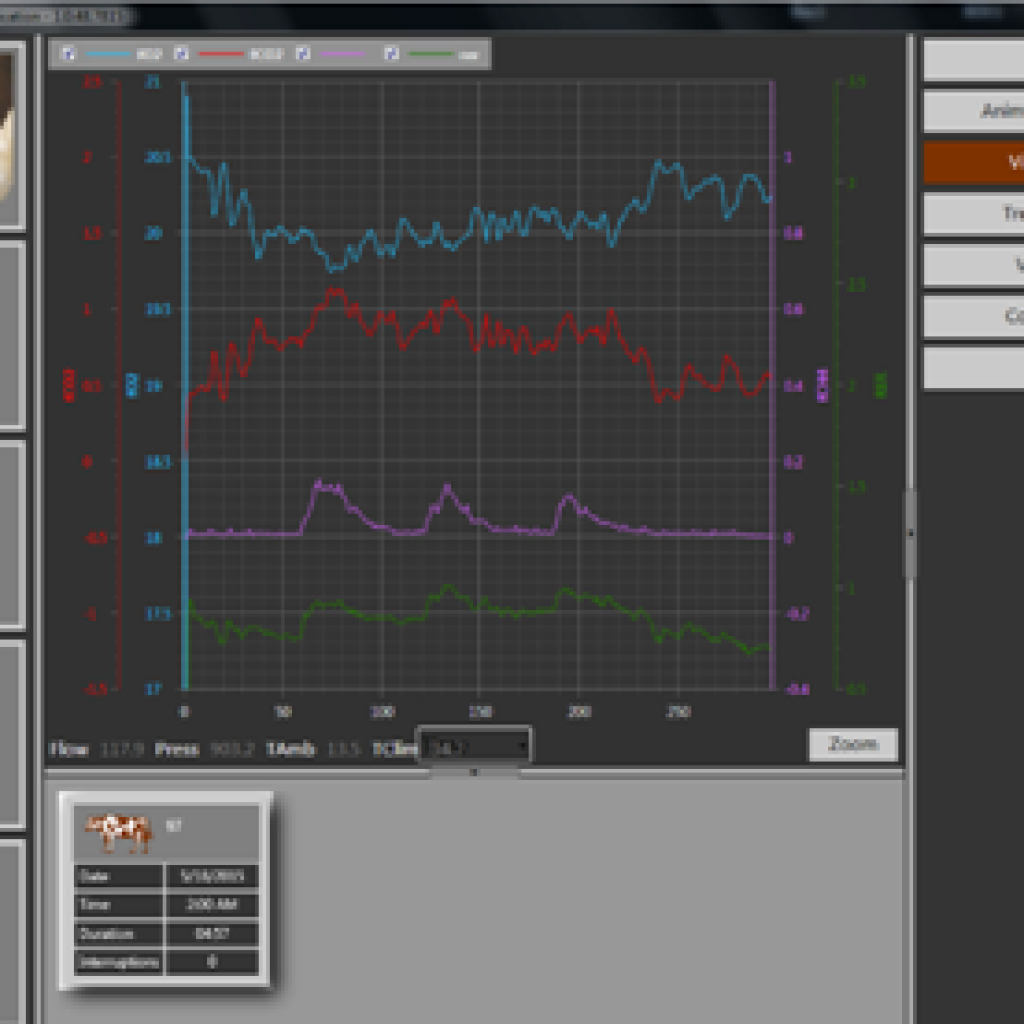Toggle the red series checkbox in the legend
Image resolution: width=1024 pixels, height=1024 pixels.
(x=181, y=54)
